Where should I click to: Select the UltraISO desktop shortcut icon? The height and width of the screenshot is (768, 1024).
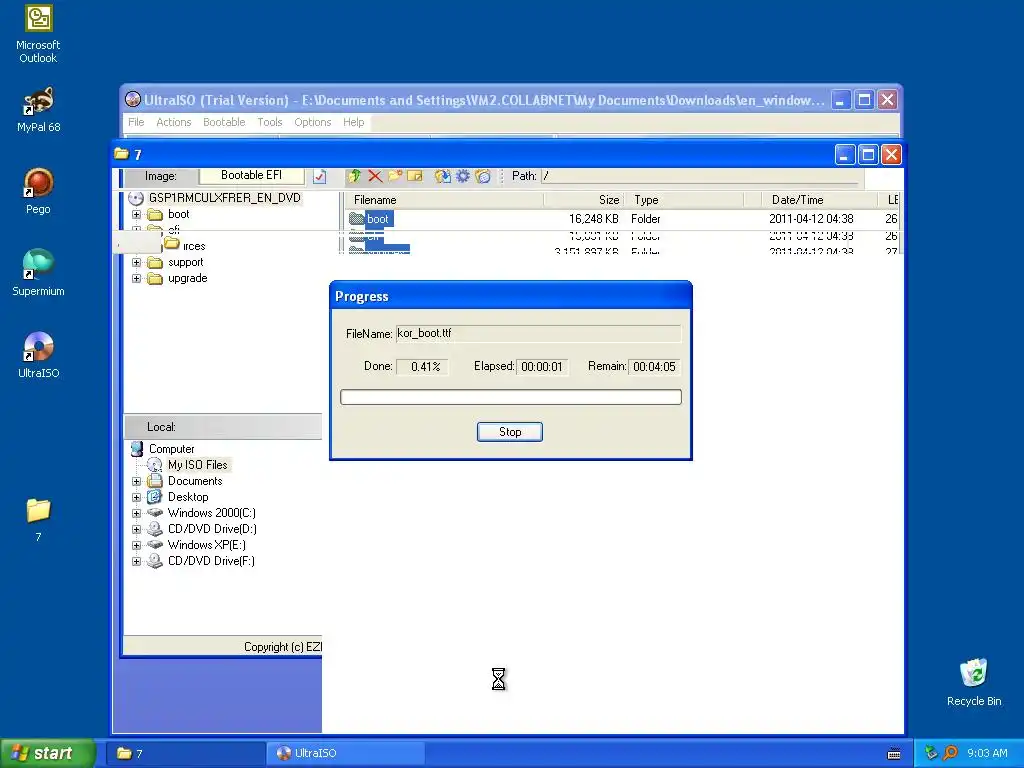(x=38, y=347)
